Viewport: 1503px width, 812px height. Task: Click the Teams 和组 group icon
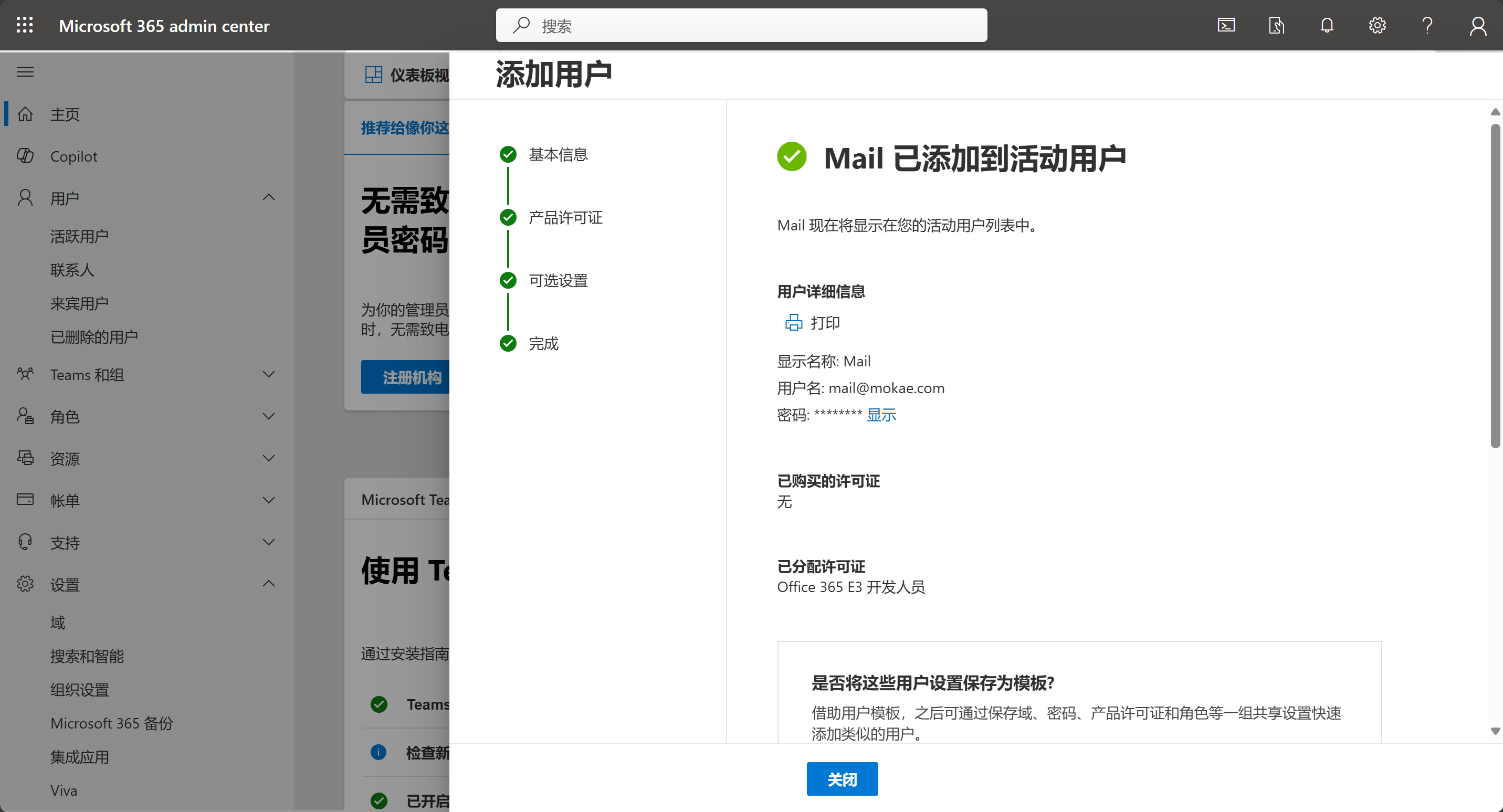[25, 374]
